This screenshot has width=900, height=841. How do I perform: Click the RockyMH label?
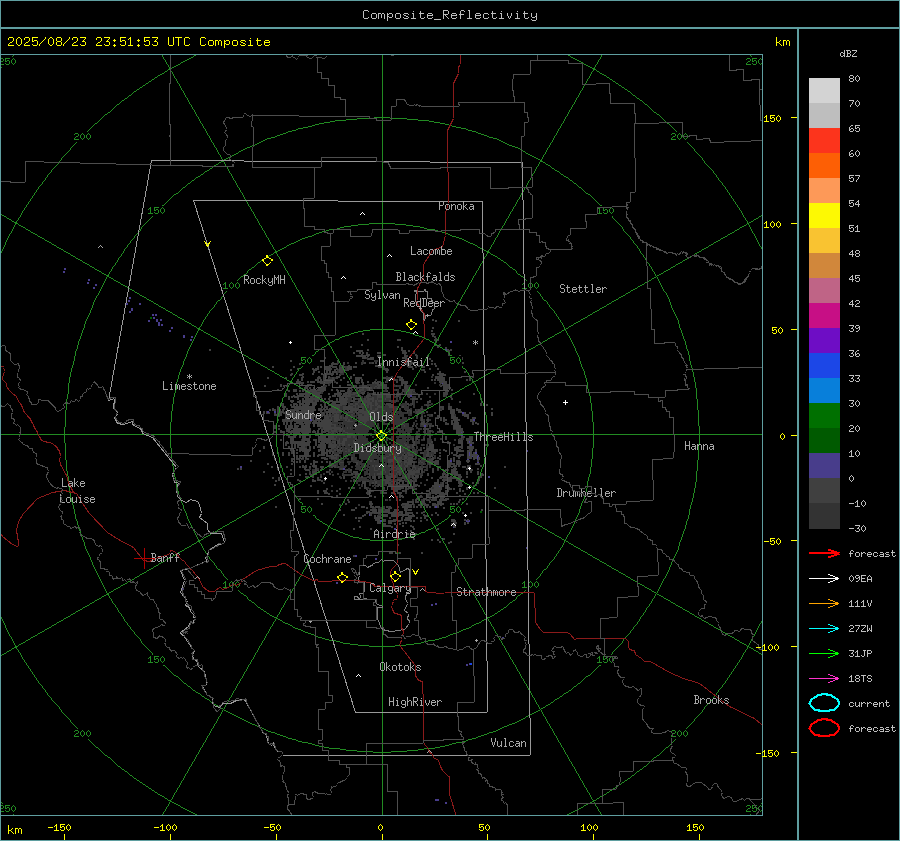[264, 280]
